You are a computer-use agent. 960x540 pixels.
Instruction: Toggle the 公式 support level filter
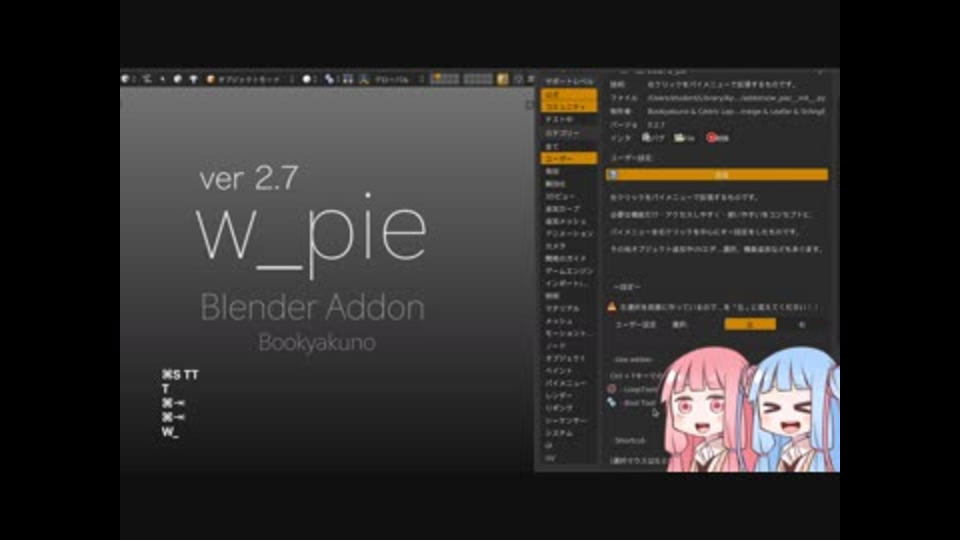569,94
